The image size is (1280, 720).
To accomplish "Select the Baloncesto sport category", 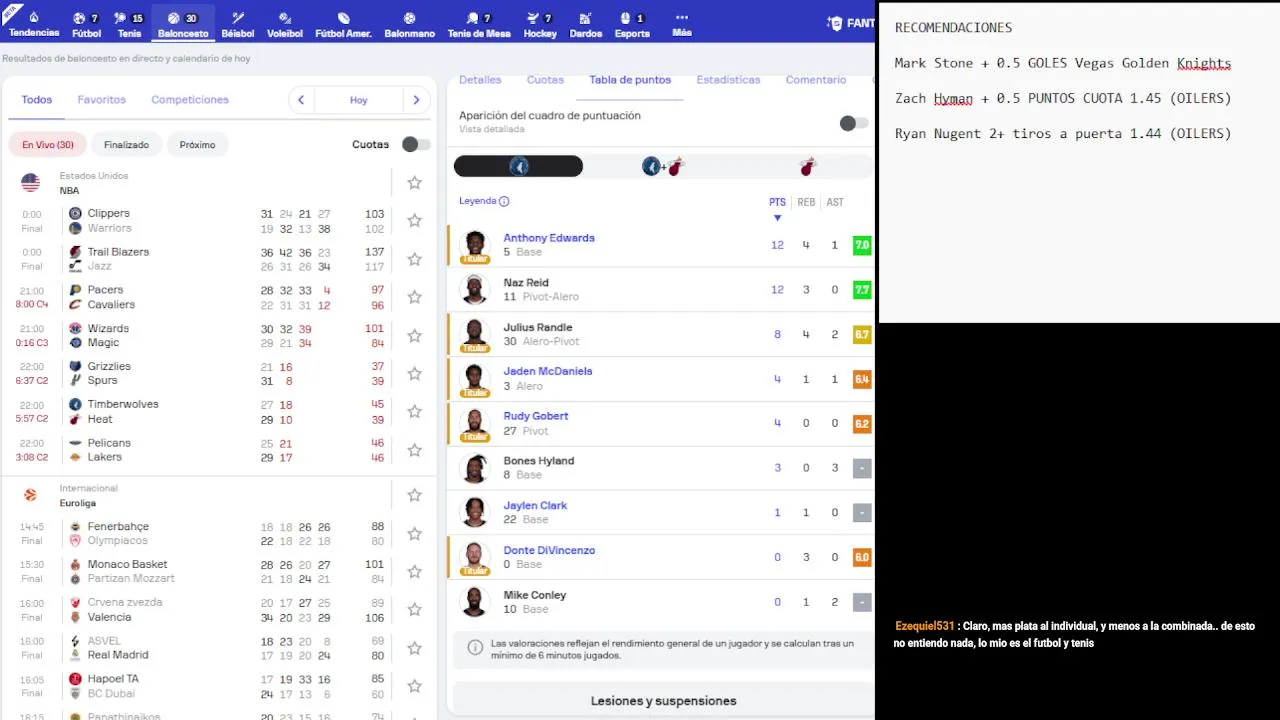I will point(183,25).
